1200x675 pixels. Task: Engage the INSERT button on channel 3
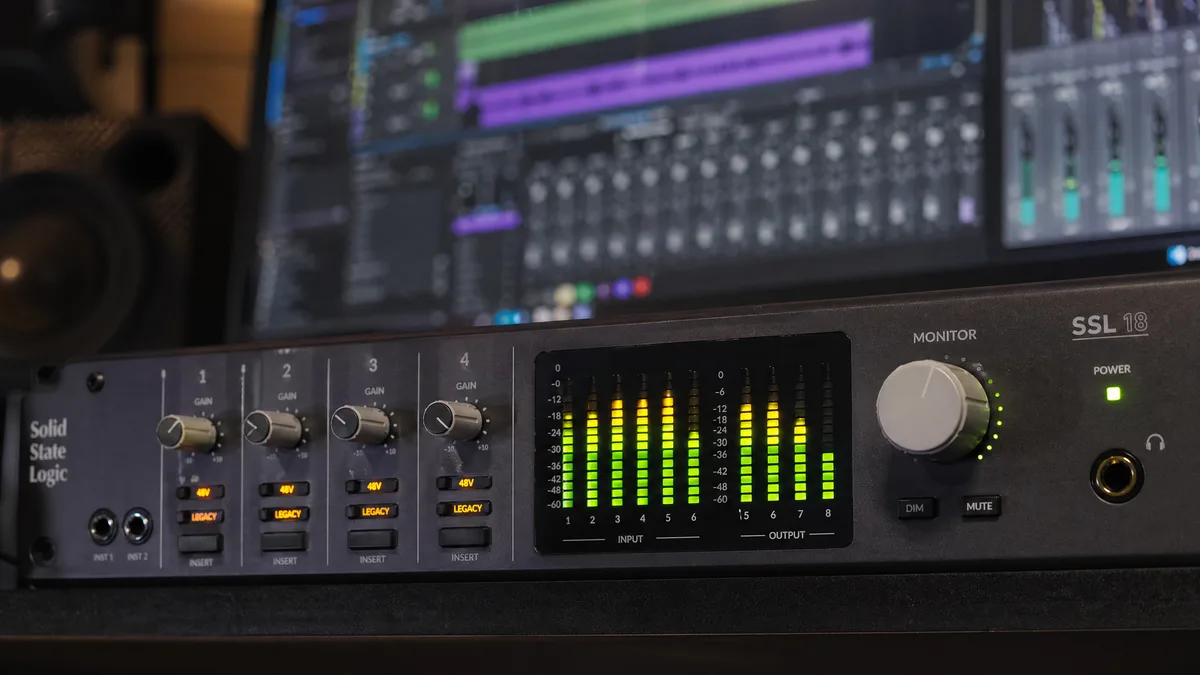373,539
